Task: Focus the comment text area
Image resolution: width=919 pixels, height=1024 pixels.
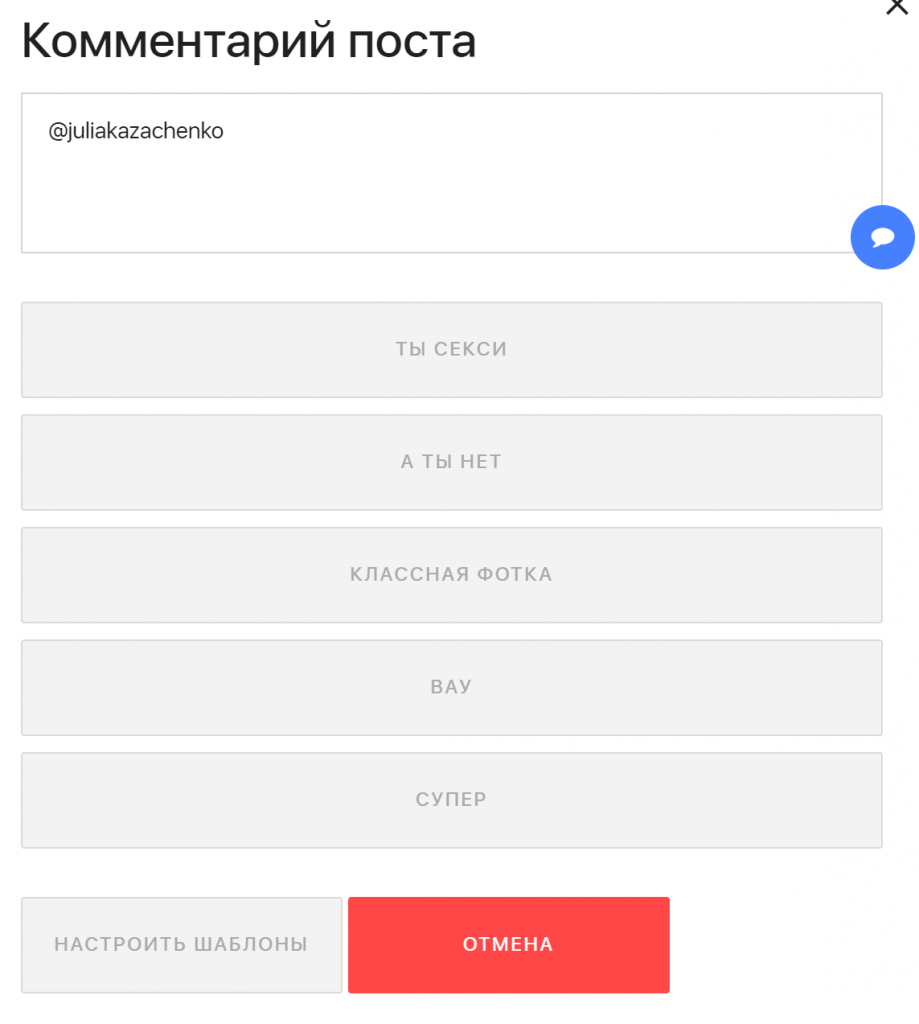Action: pos(451,172)
